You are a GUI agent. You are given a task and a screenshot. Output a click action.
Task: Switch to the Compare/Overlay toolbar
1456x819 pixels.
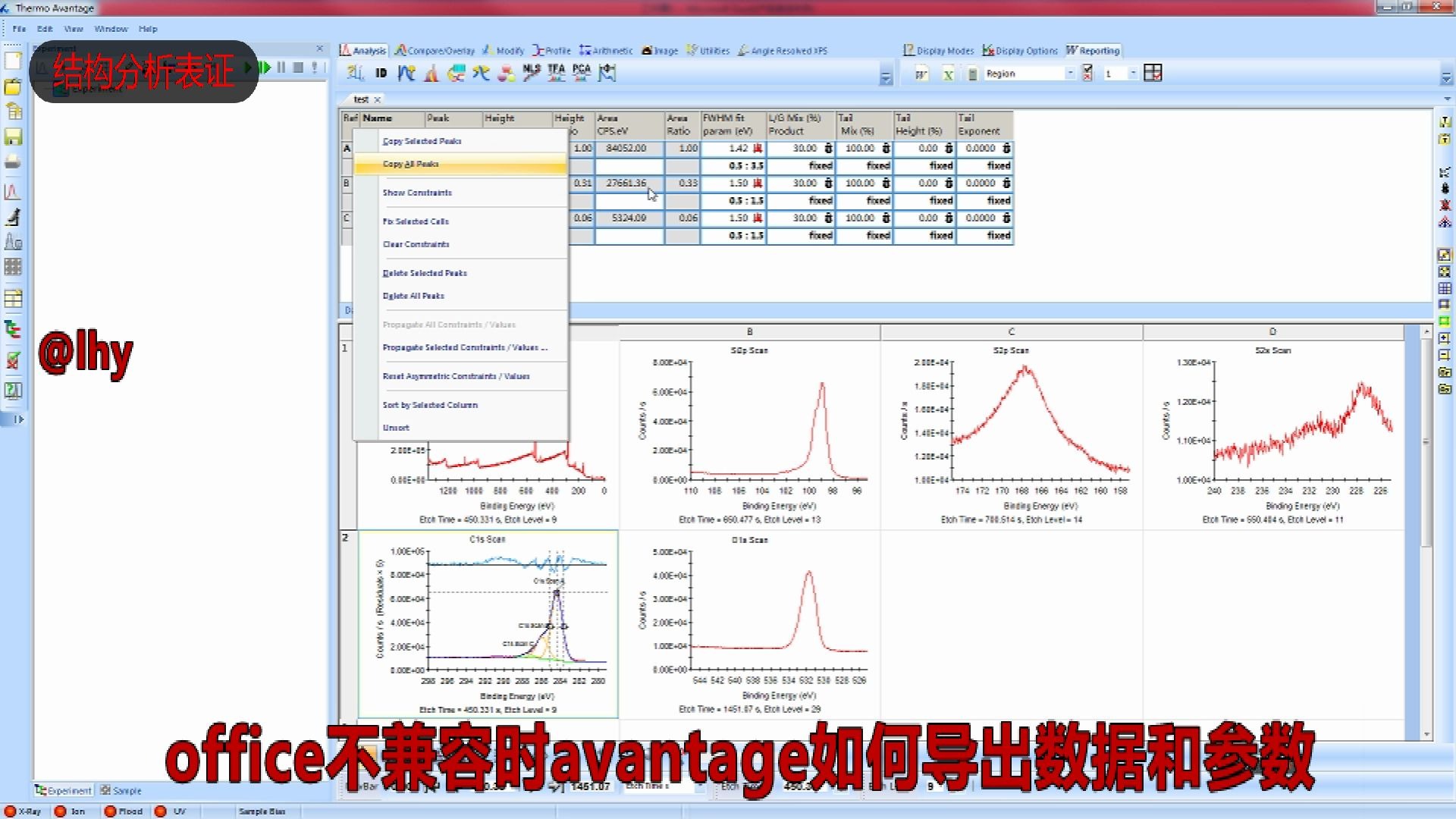click(433, 50)
